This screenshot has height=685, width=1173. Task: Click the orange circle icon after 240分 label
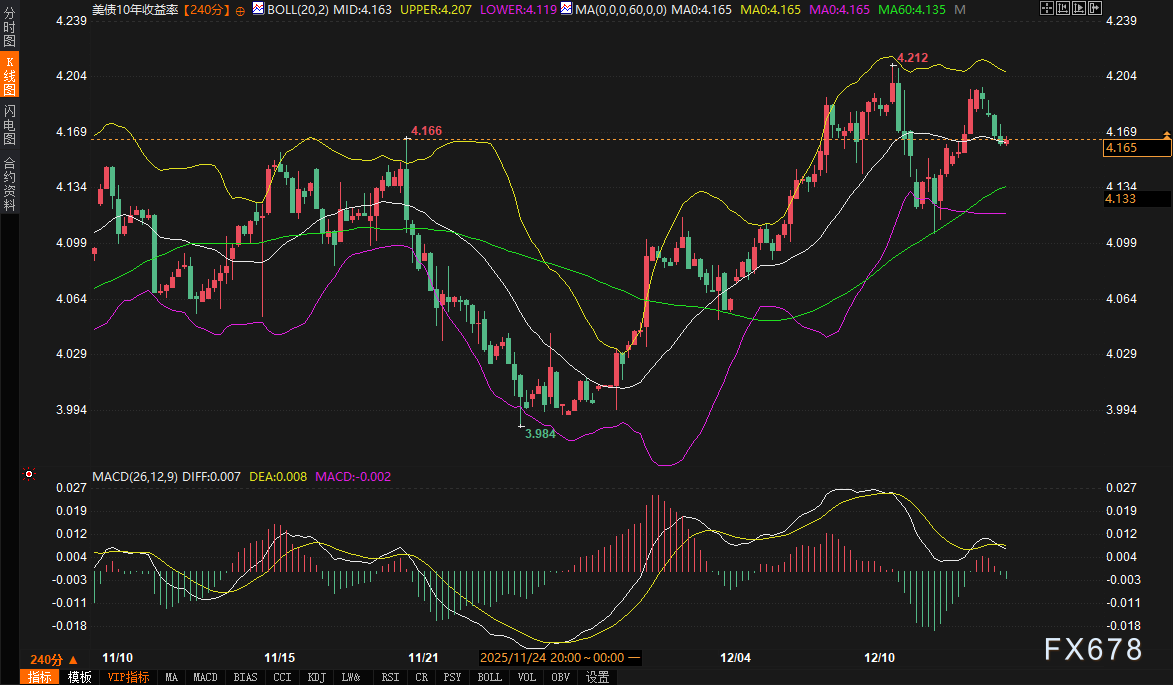(x=240, y=9)
